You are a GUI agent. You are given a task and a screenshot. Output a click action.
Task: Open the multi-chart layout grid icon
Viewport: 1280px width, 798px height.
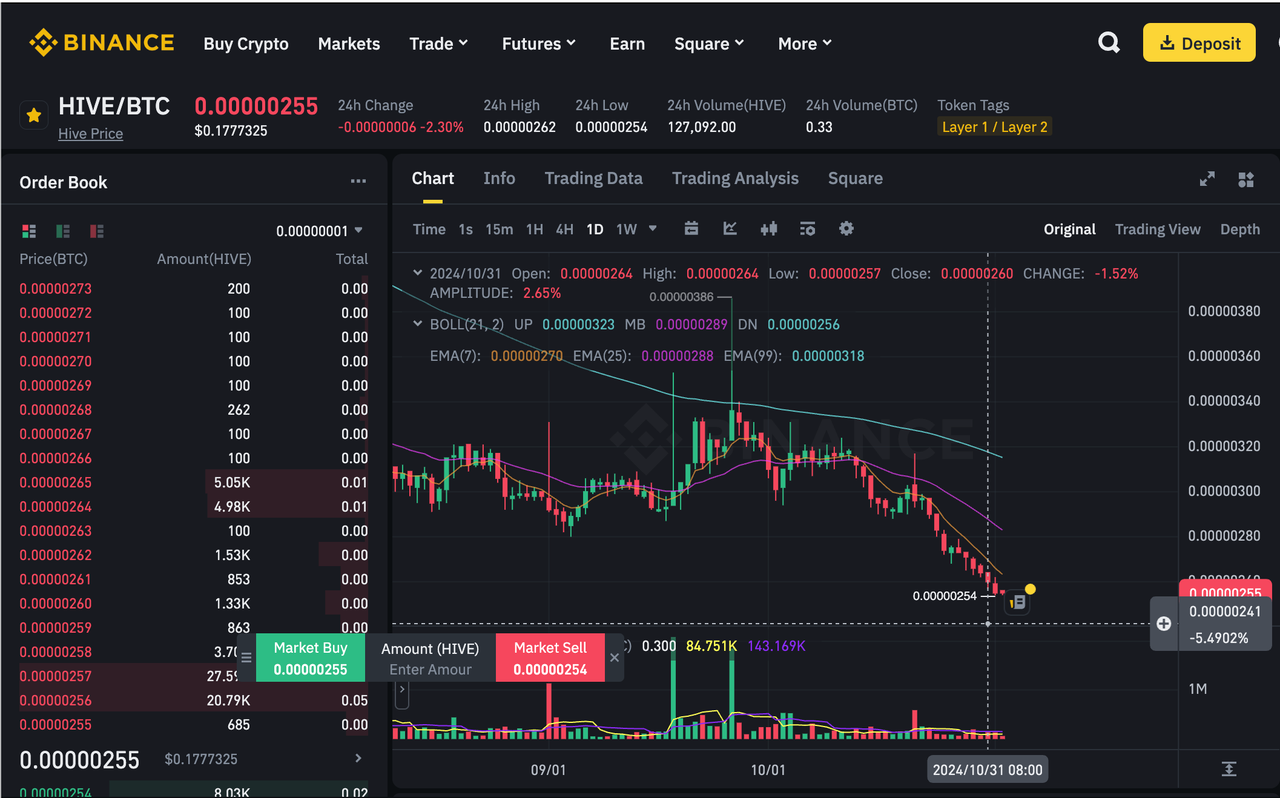[x=1245, y=179]
